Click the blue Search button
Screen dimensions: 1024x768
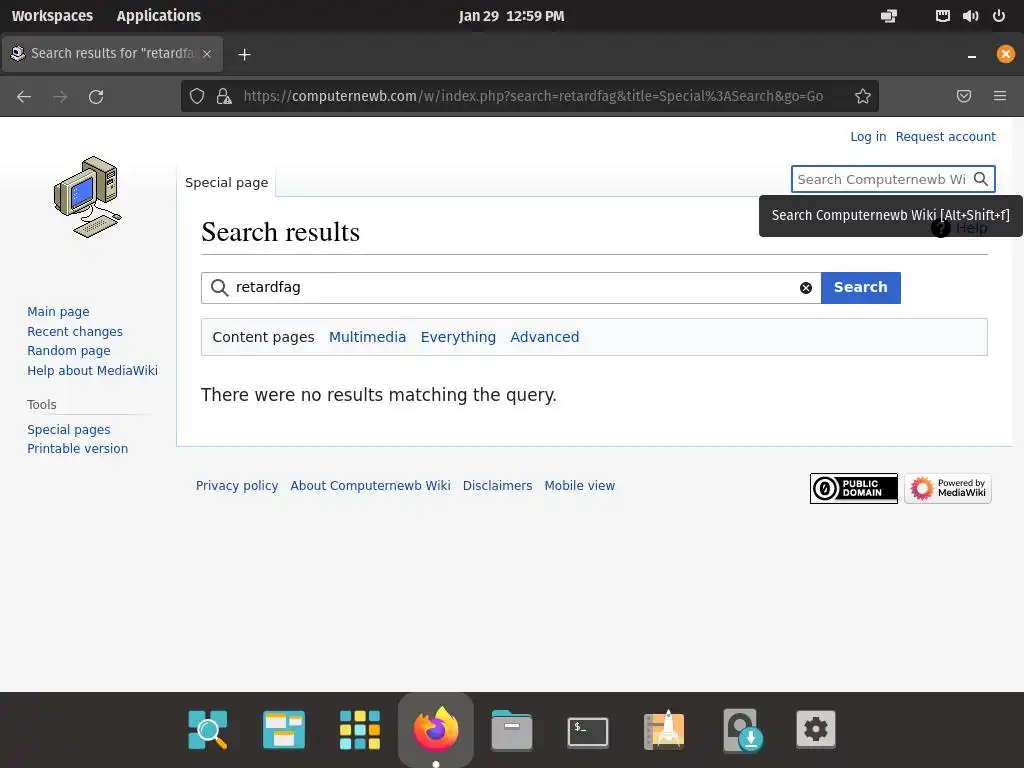pyautogui.click(x=860, y=288)
